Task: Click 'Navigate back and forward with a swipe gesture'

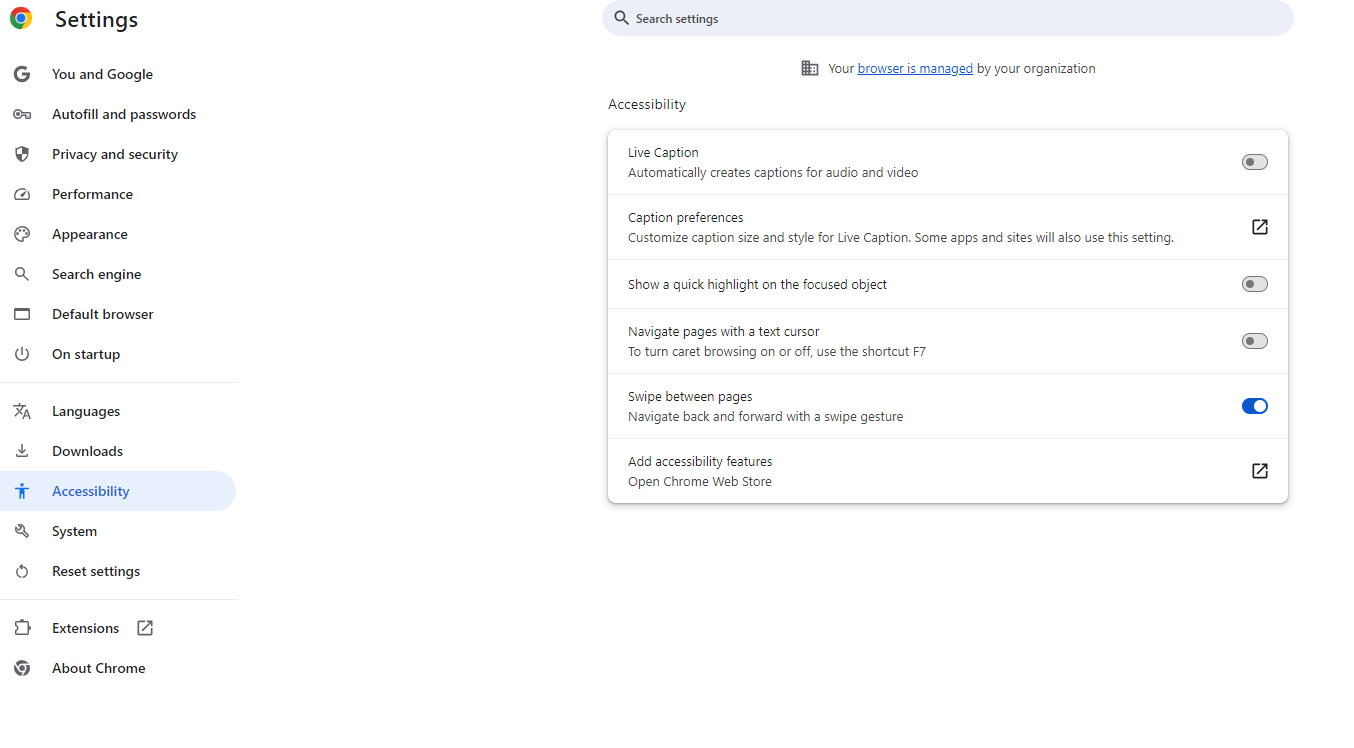Action: 765,416
